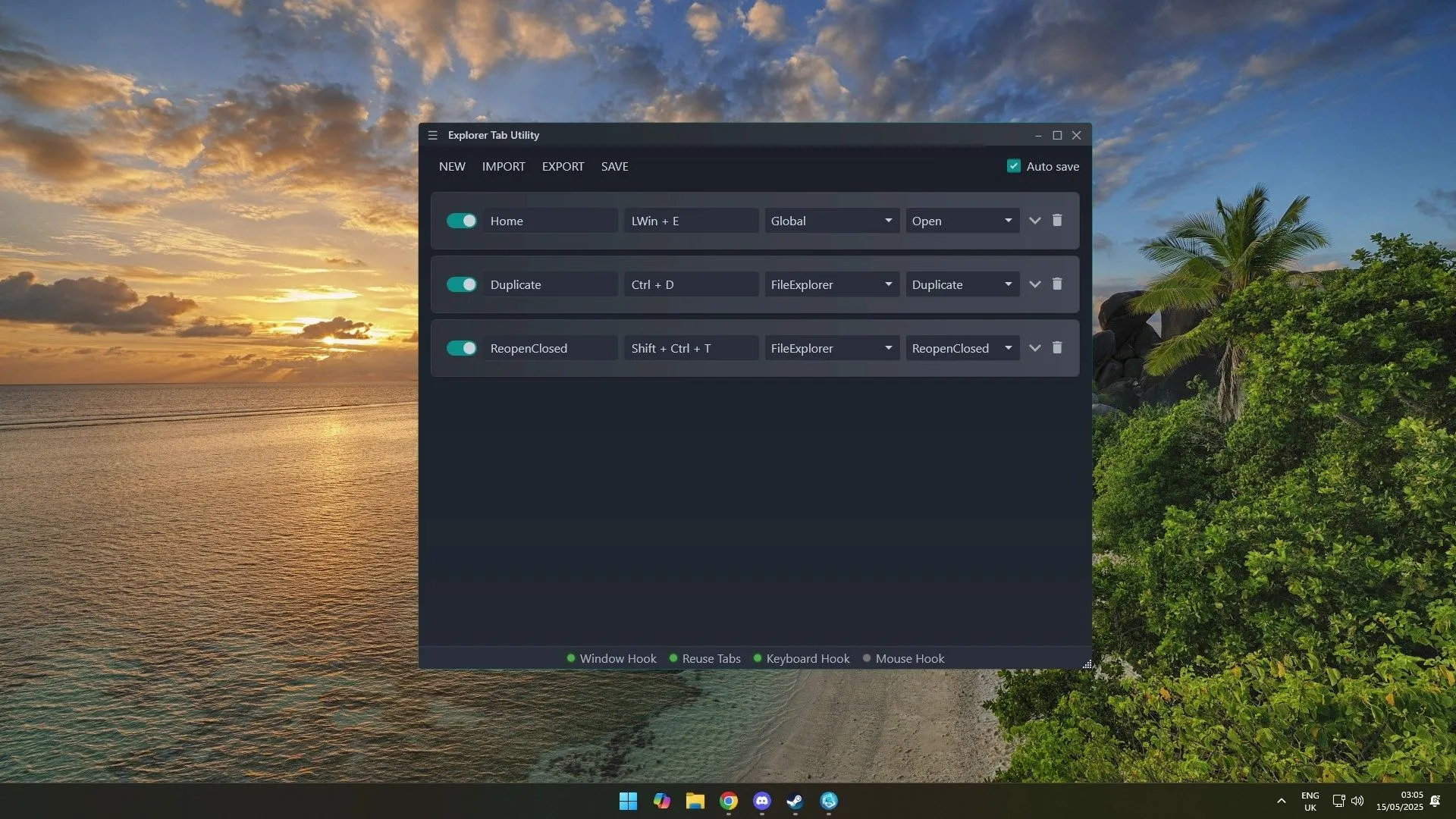Image resolution: width=1456 pixels, height=819 pixels.
Task: Click NEW to add a profile
Action: tap(452, 167)
